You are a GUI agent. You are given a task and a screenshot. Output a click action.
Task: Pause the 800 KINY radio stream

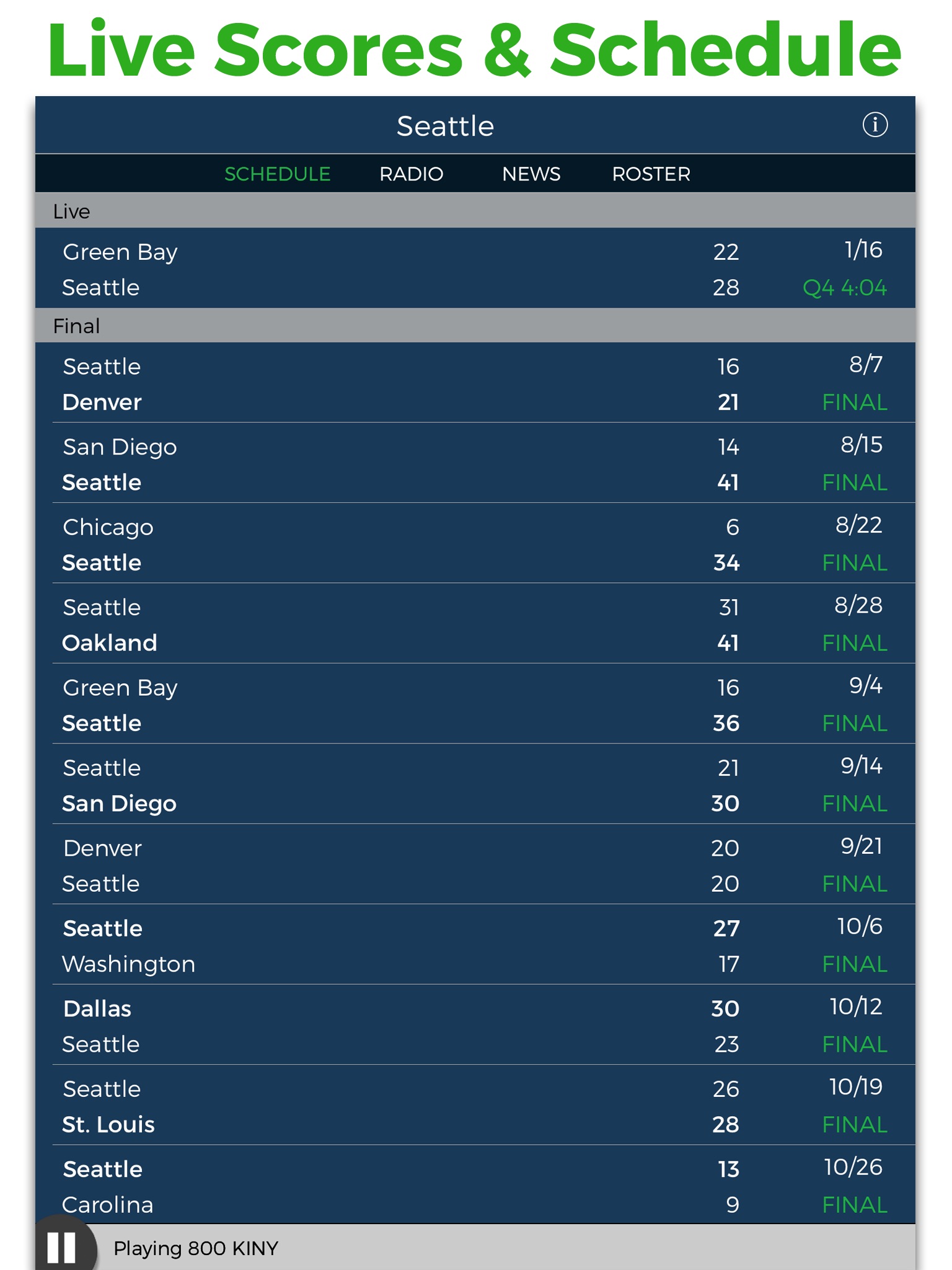point(61,1247)
